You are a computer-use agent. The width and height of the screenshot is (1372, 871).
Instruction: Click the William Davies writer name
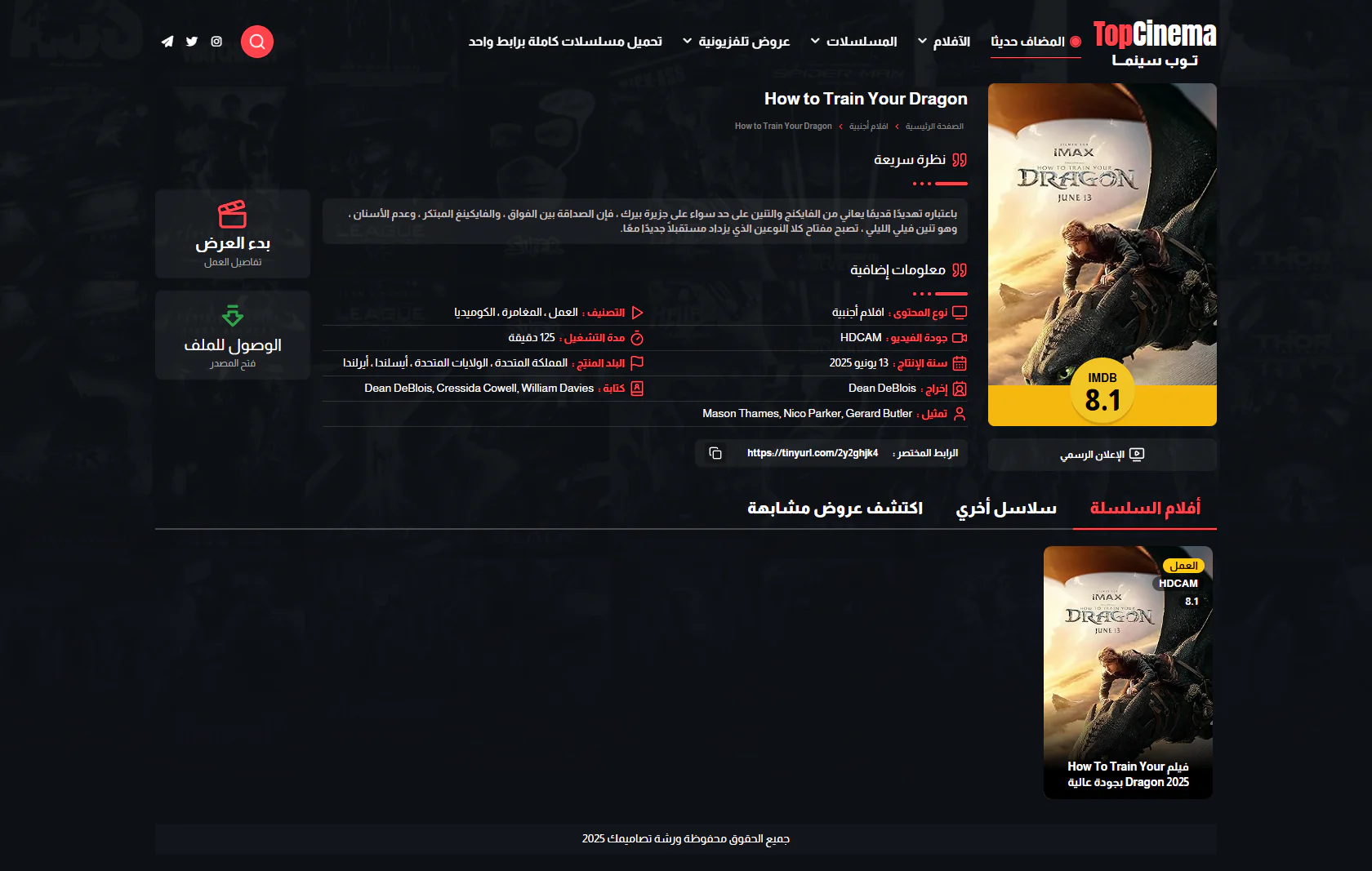click(558, 389)
